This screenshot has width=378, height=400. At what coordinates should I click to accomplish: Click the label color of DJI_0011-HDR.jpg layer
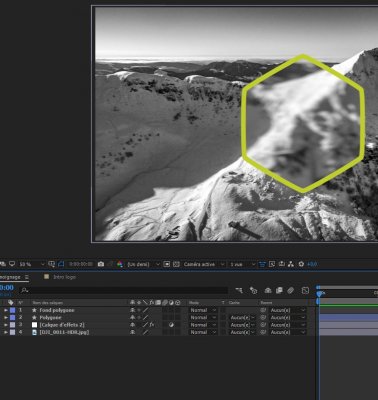click(x=12, y=332)
